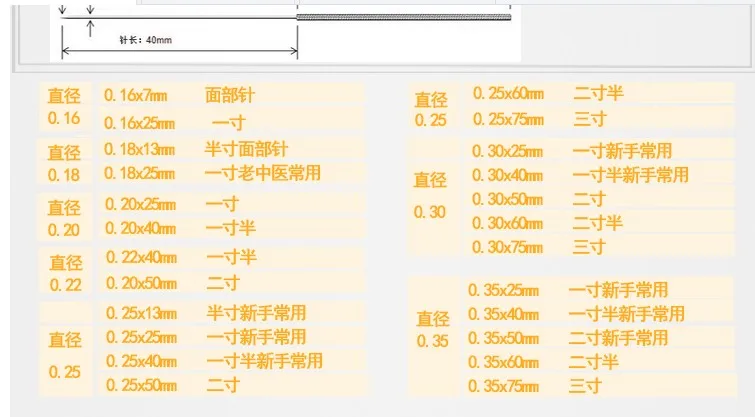
Task: Click the 0.25x40mm size cell
Action: (141, 361)
